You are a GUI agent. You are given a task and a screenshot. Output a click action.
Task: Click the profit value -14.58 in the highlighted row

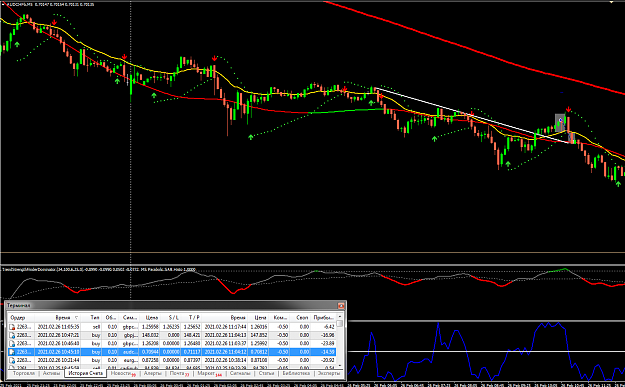(x=328, y=352)
